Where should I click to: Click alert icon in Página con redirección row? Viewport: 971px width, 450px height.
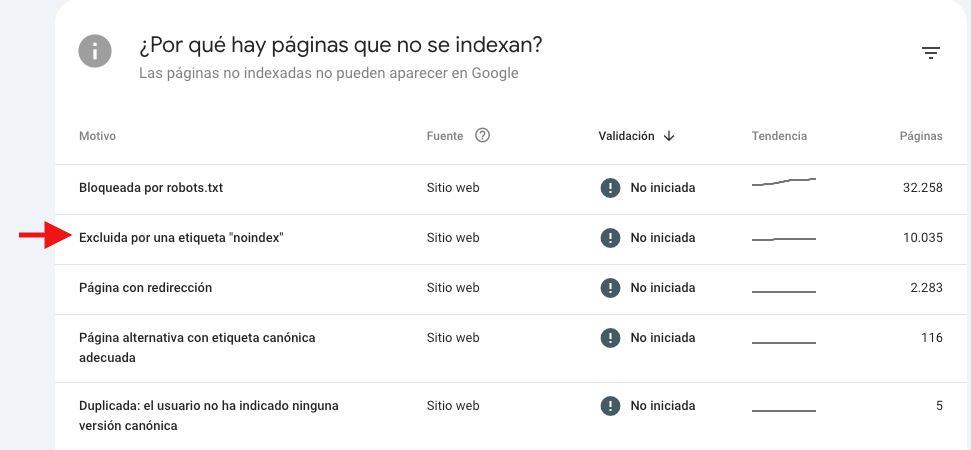[x=610, y=288]
